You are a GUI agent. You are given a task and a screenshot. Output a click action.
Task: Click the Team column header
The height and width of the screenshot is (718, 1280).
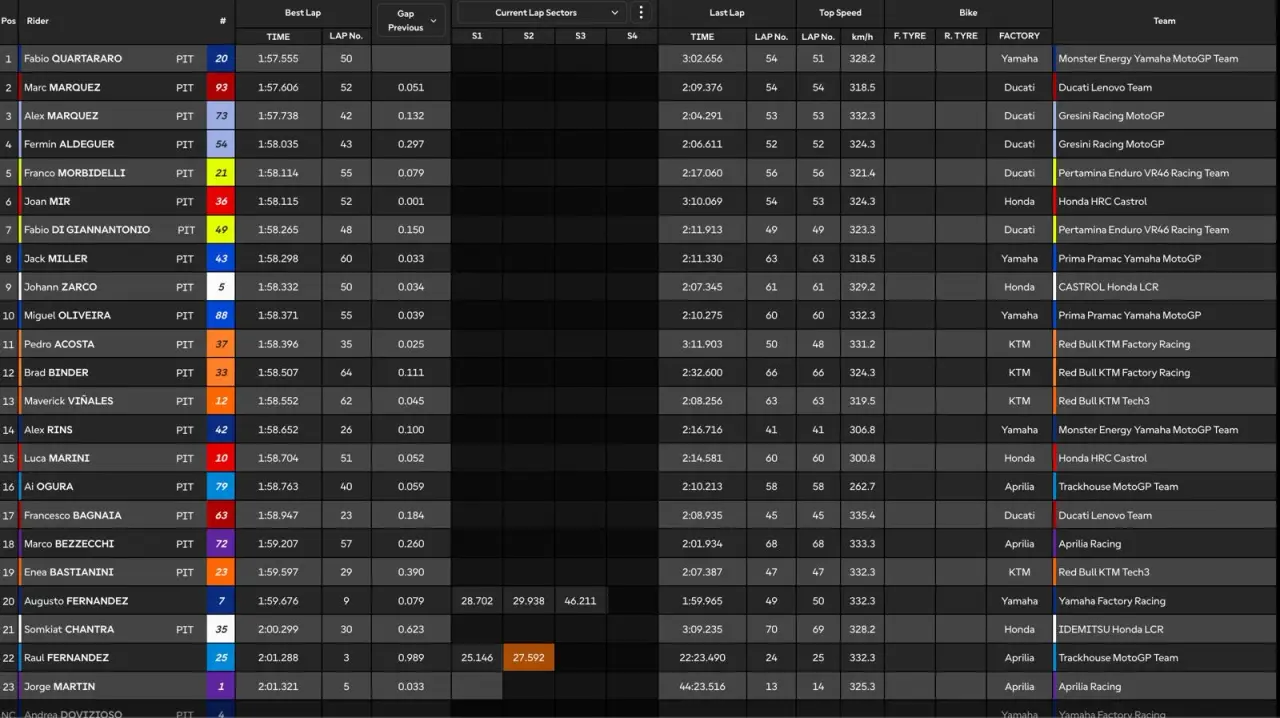(1165, 21)
